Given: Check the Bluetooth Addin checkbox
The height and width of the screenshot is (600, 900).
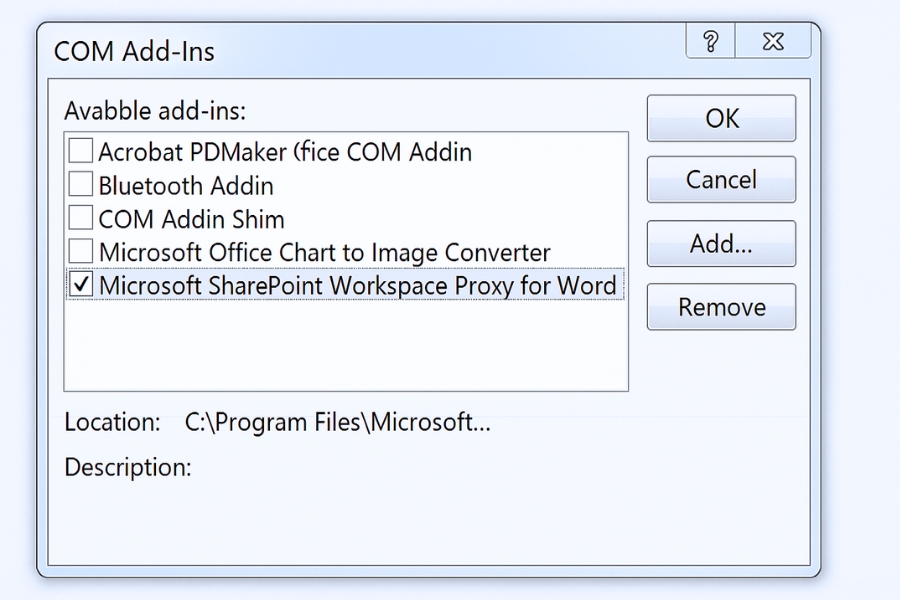Looking at the screenshot, I should click(x=80, y=185).
